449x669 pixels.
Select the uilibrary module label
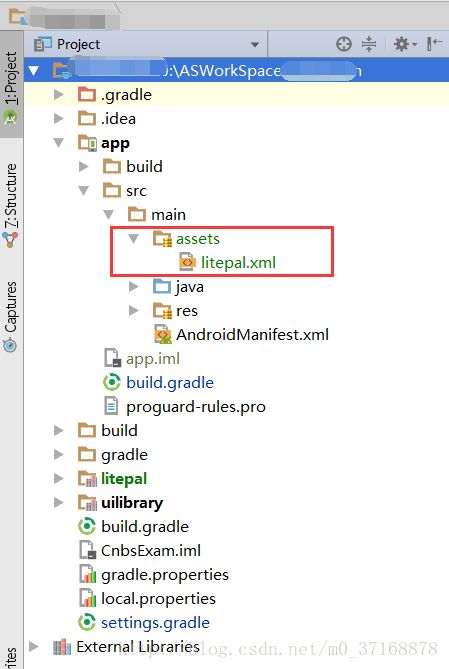point(132,503)
